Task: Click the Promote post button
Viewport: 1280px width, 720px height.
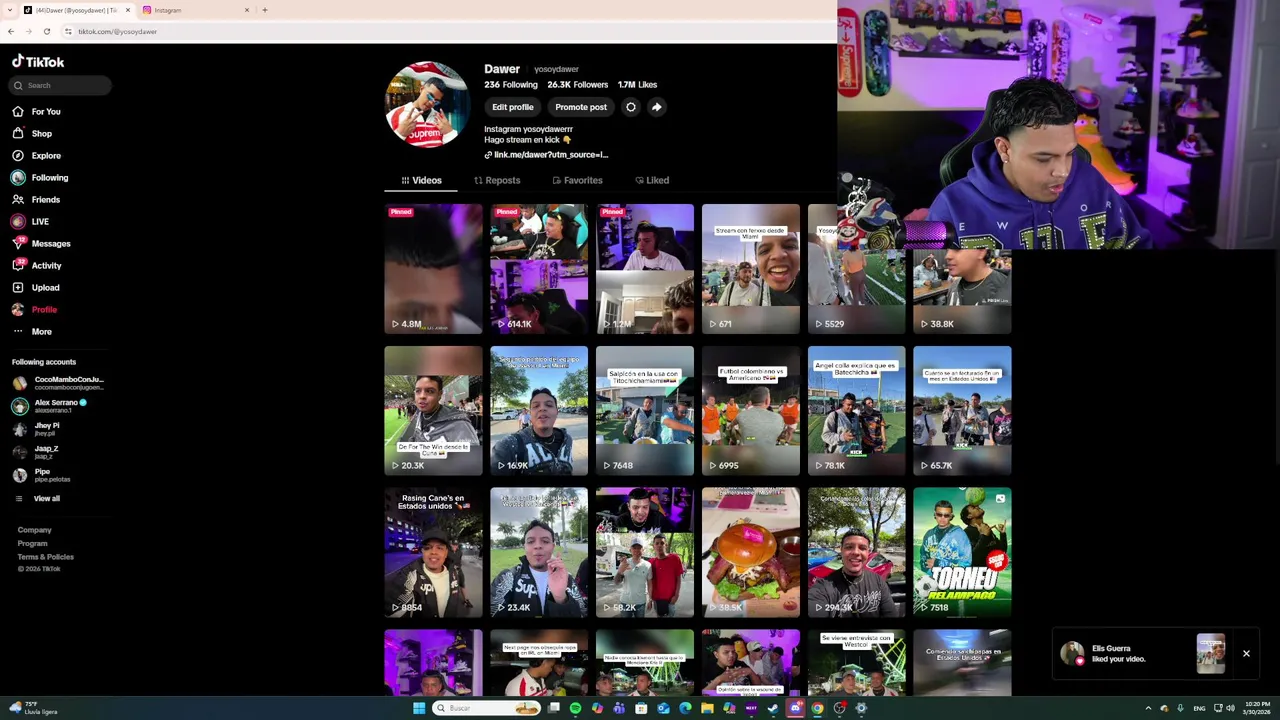Action: tap(581, 107)
